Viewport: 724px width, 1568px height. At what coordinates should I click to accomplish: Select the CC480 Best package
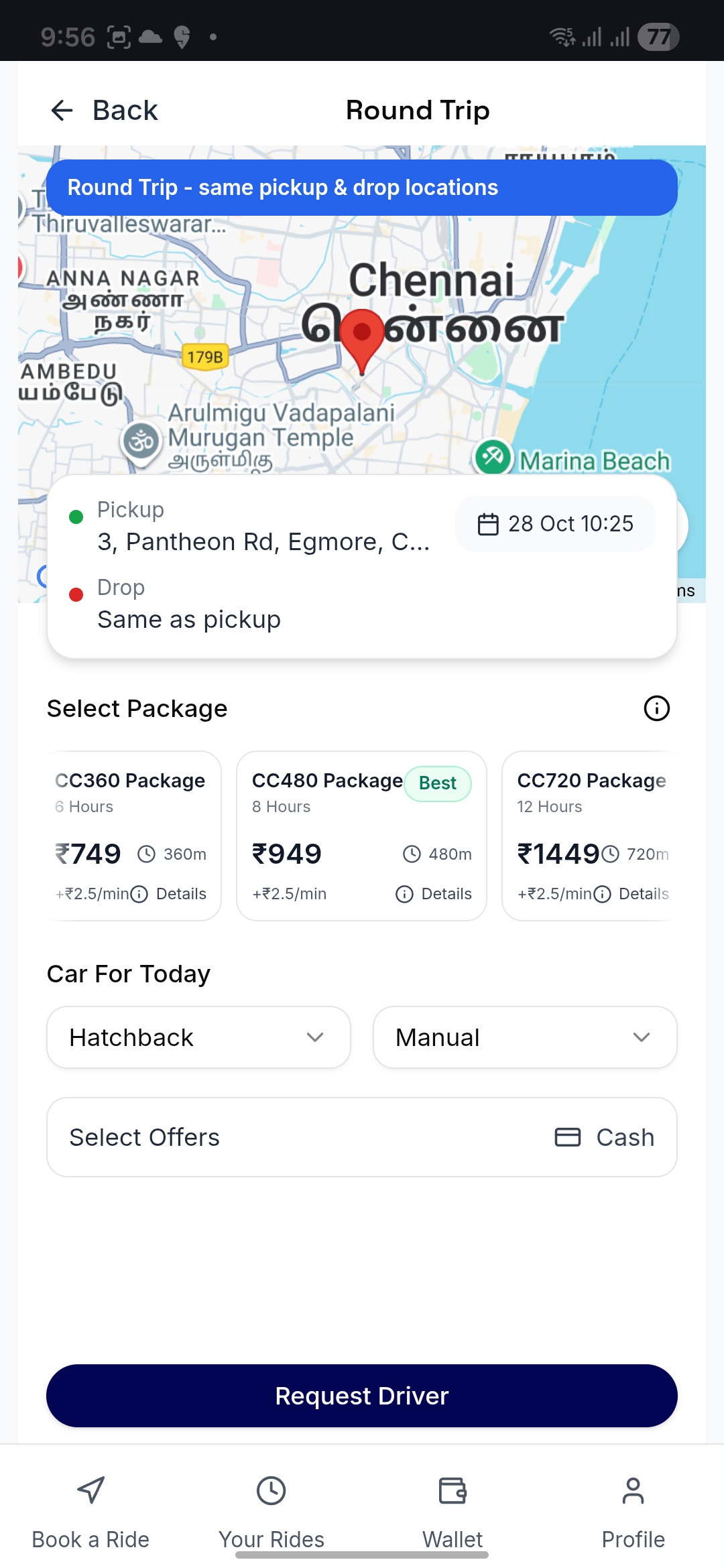tap(361, 835)
